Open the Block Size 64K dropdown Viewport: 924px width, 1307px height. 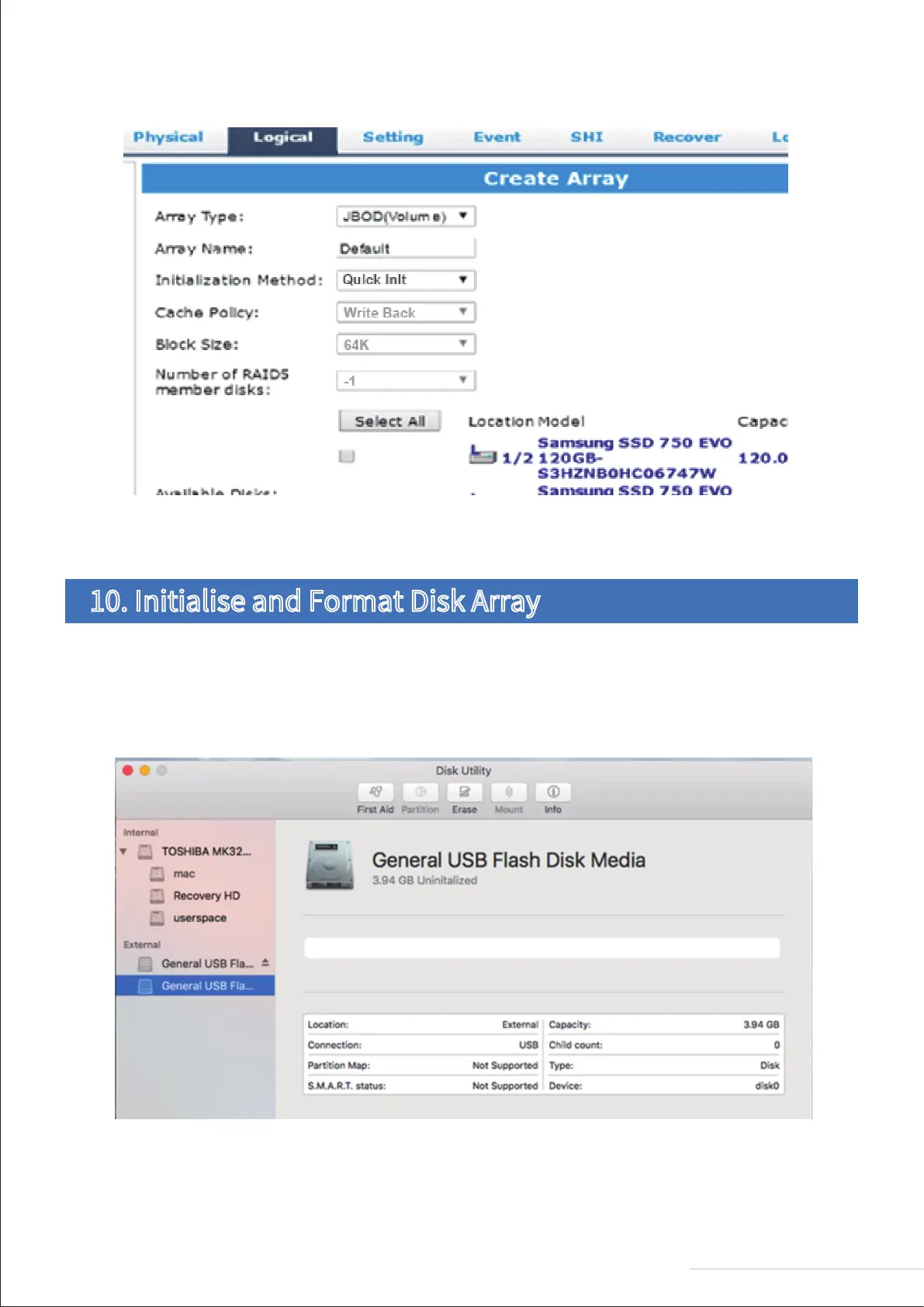406,344
